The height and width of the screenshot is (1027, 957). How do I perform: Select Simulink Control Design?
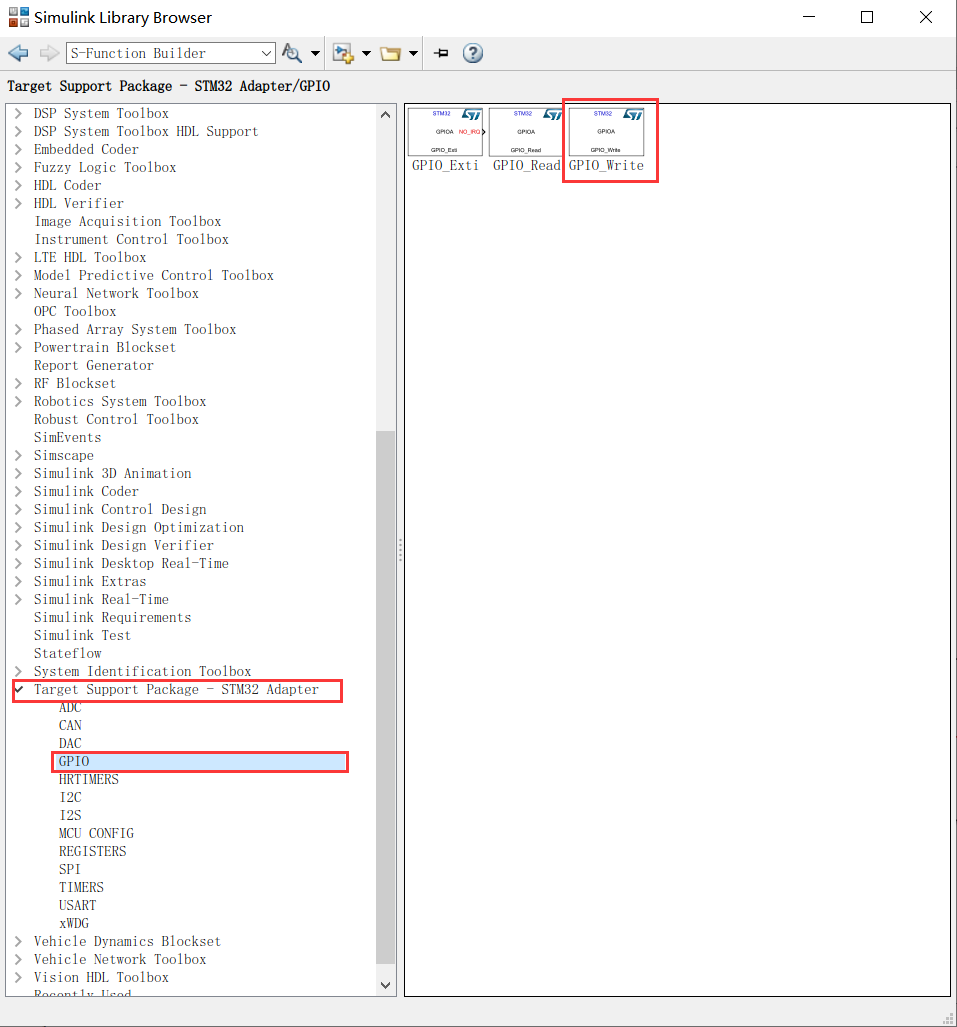point(121,510)
